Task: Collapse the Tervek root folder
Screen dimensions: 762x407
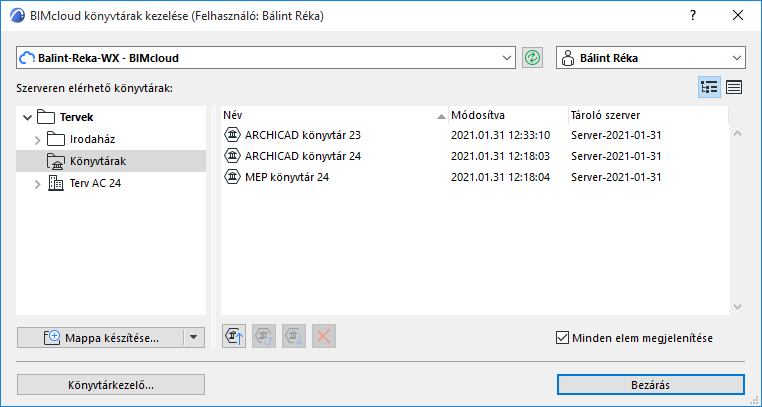Action: click(x=25, y=117)
